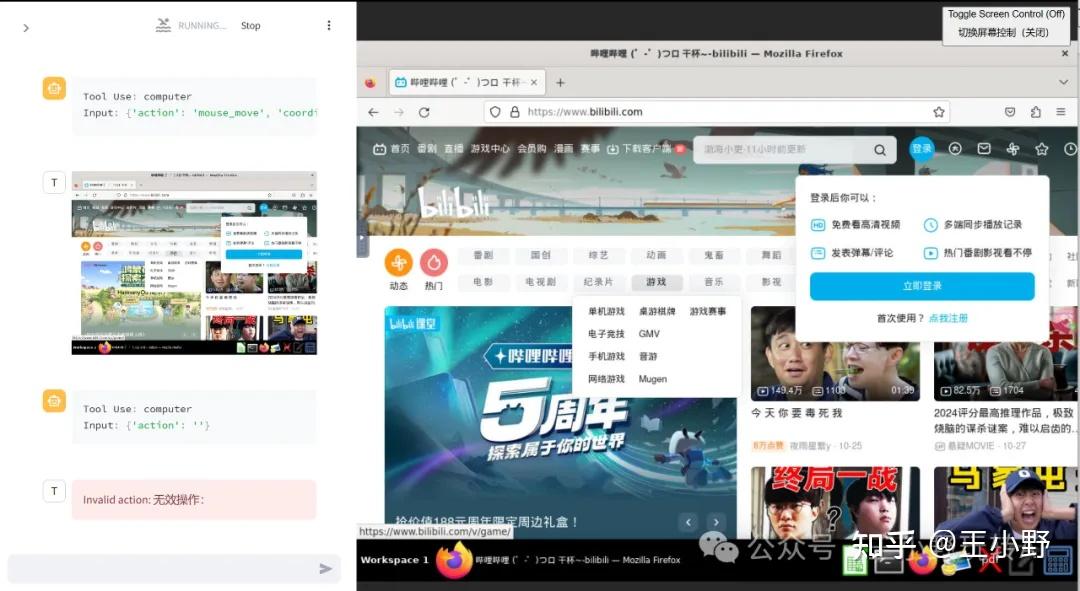Viewport: 1080px width, 591px height.
Task: Open the three-dot options menu
Action: pyautogui.click(x=329, y=25)
